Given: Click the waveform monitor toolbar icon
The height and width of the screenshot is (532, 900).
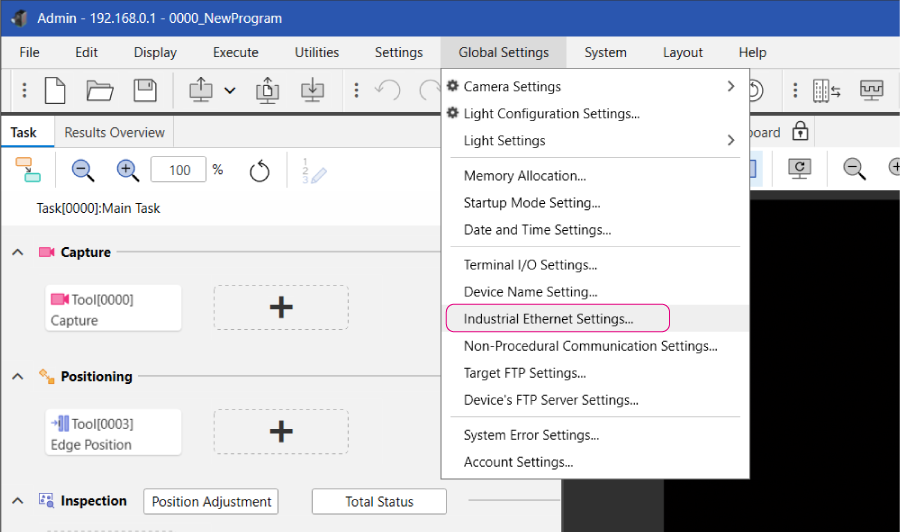Looking at the screenshot, I should pos(872,90).
